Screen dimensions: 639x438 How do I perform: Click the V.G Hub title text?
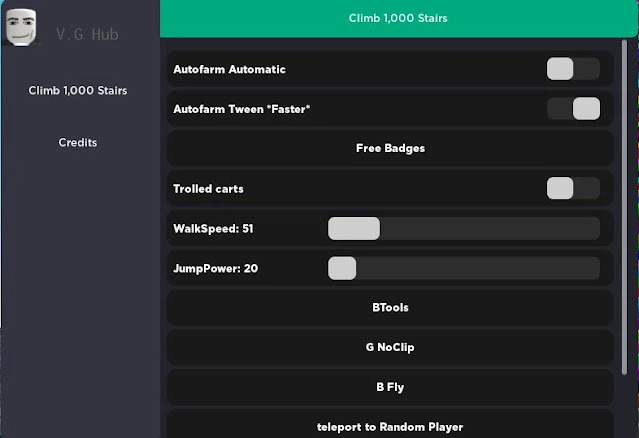coord(87,34)
